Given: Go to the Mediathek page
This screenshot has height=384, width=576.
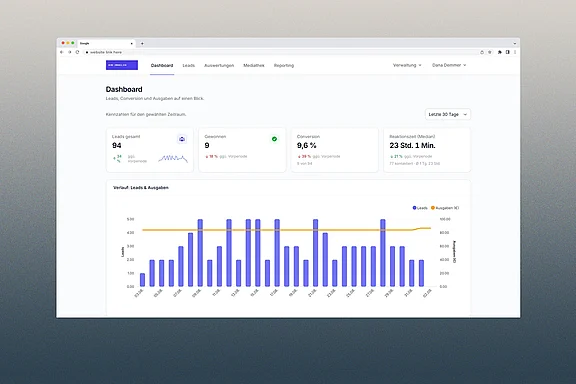Looking at the screenshot, I should [x=254, y=65].
